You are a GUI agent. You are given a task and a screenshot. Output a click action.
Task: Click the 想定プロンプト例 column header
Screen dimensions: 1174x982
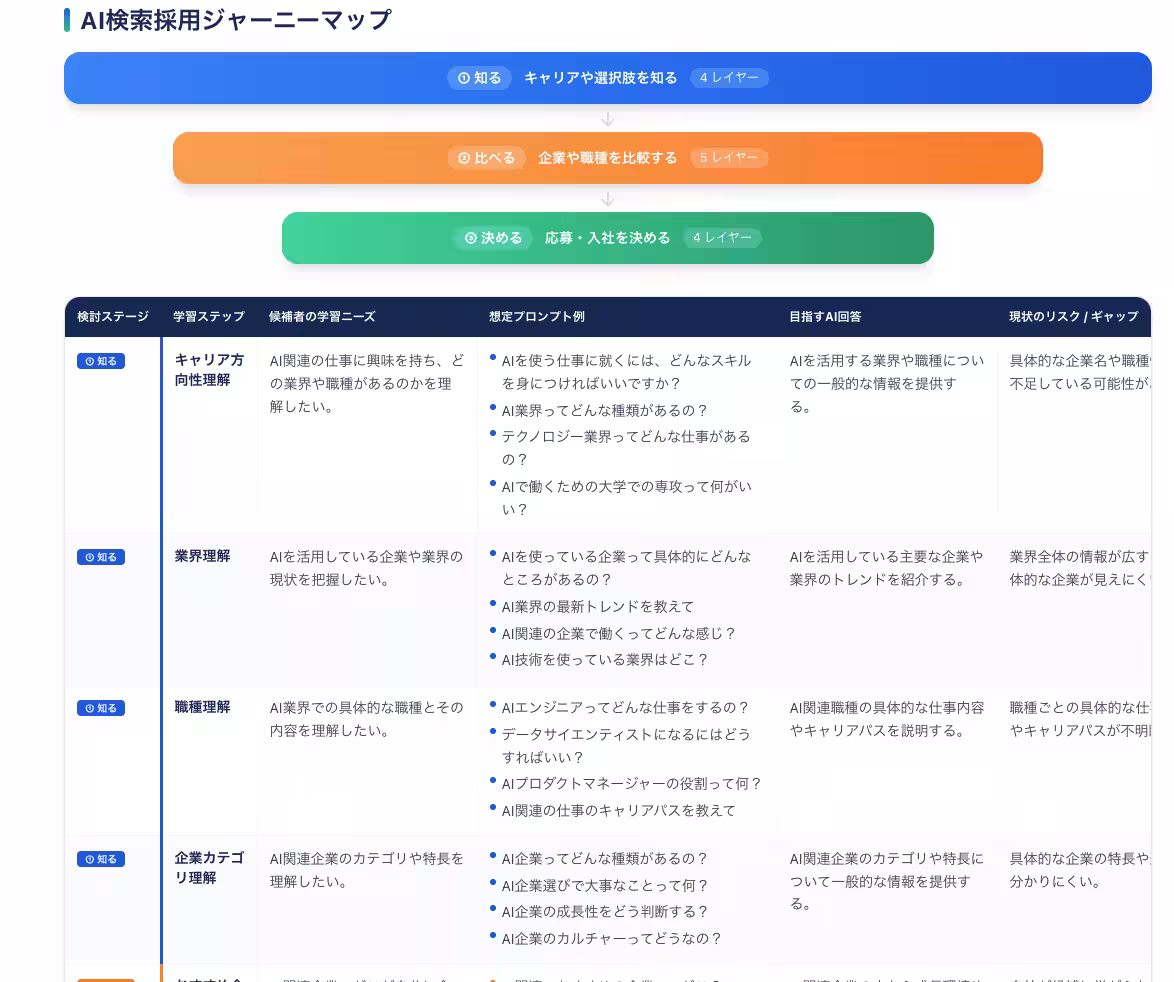tap(537, 317)
